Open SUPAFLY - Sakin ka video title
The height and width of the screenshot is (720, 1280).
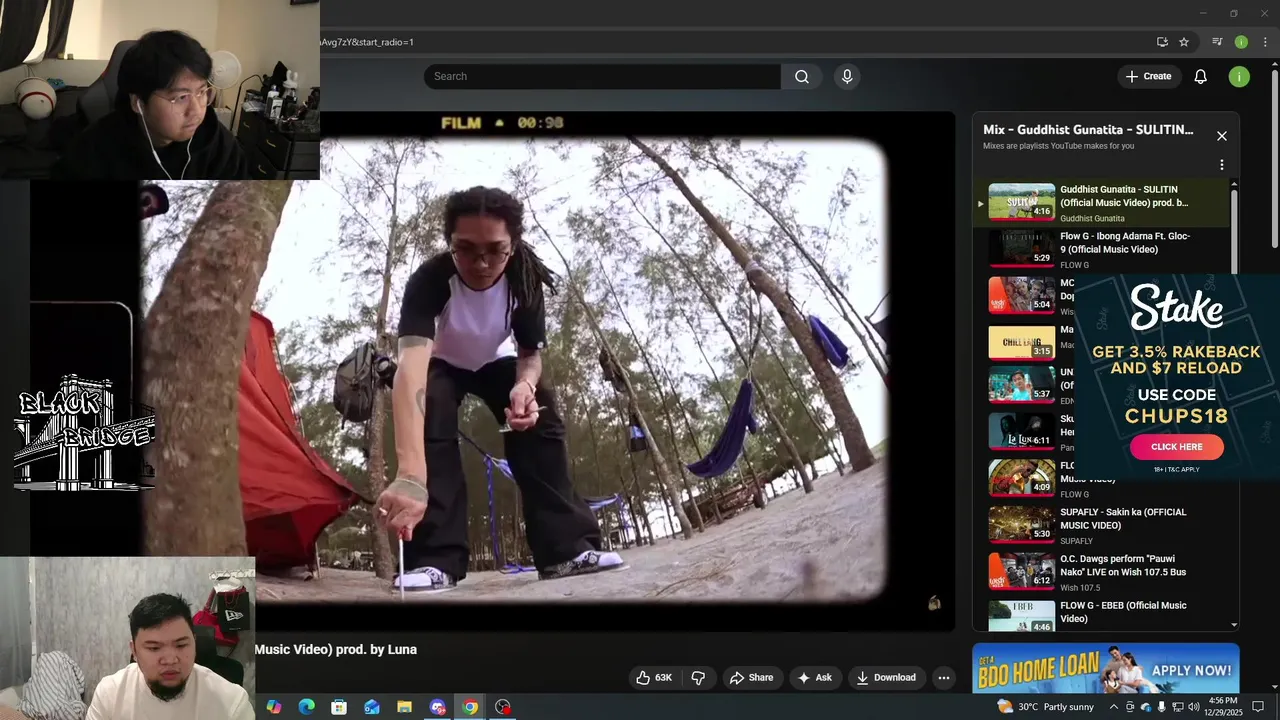pyautogui.click(x=1123, y=519)
